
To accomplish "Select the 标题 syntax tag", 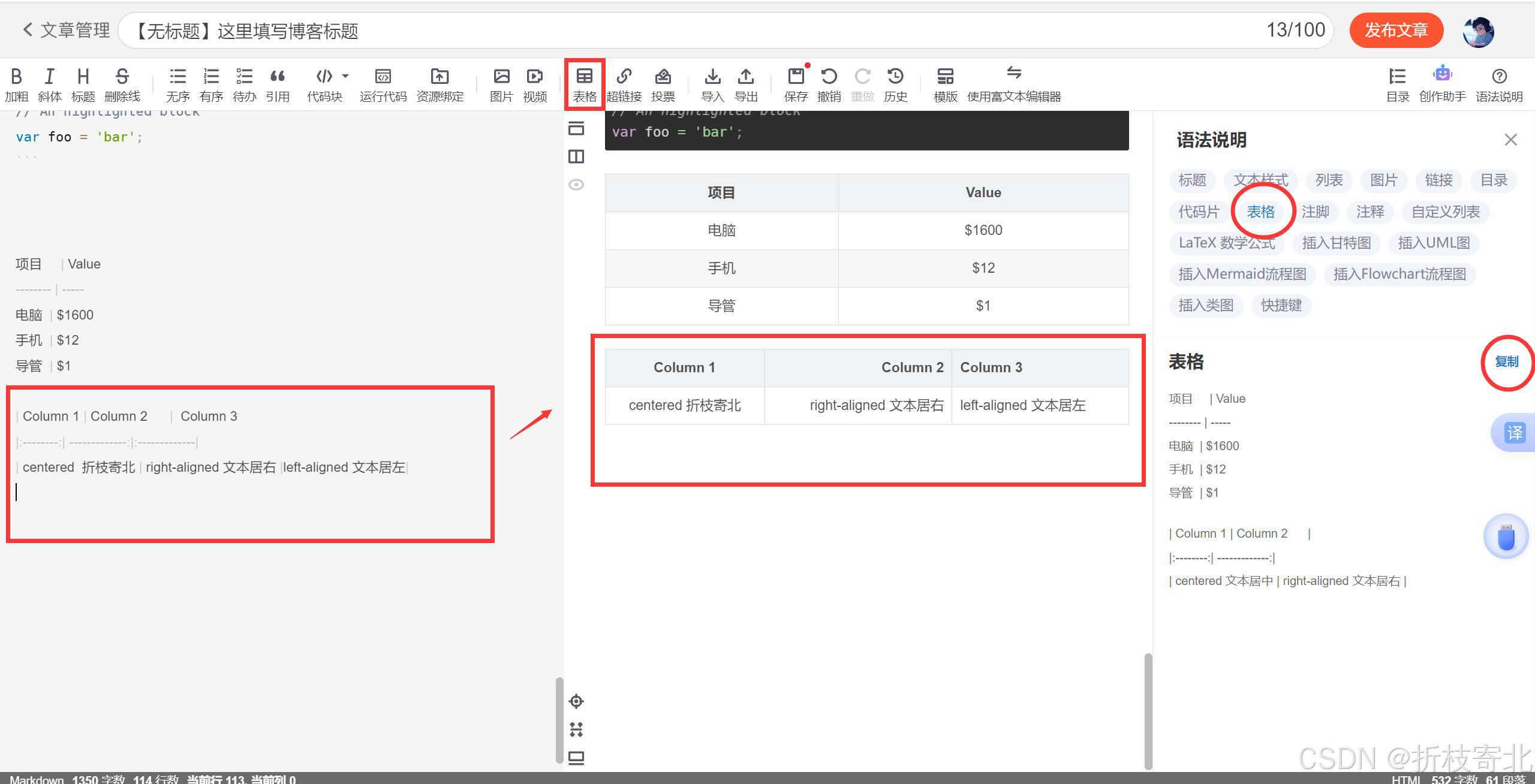I will [1192, 180].
